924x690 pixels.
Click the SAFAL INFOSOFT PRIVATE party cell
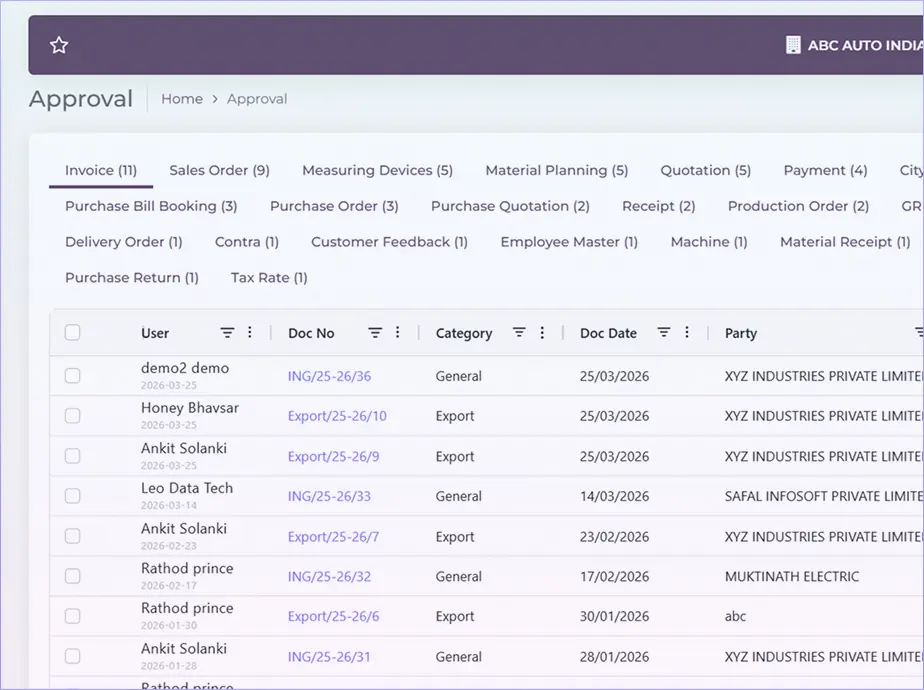pyautogui.click(x=824, y=496)
